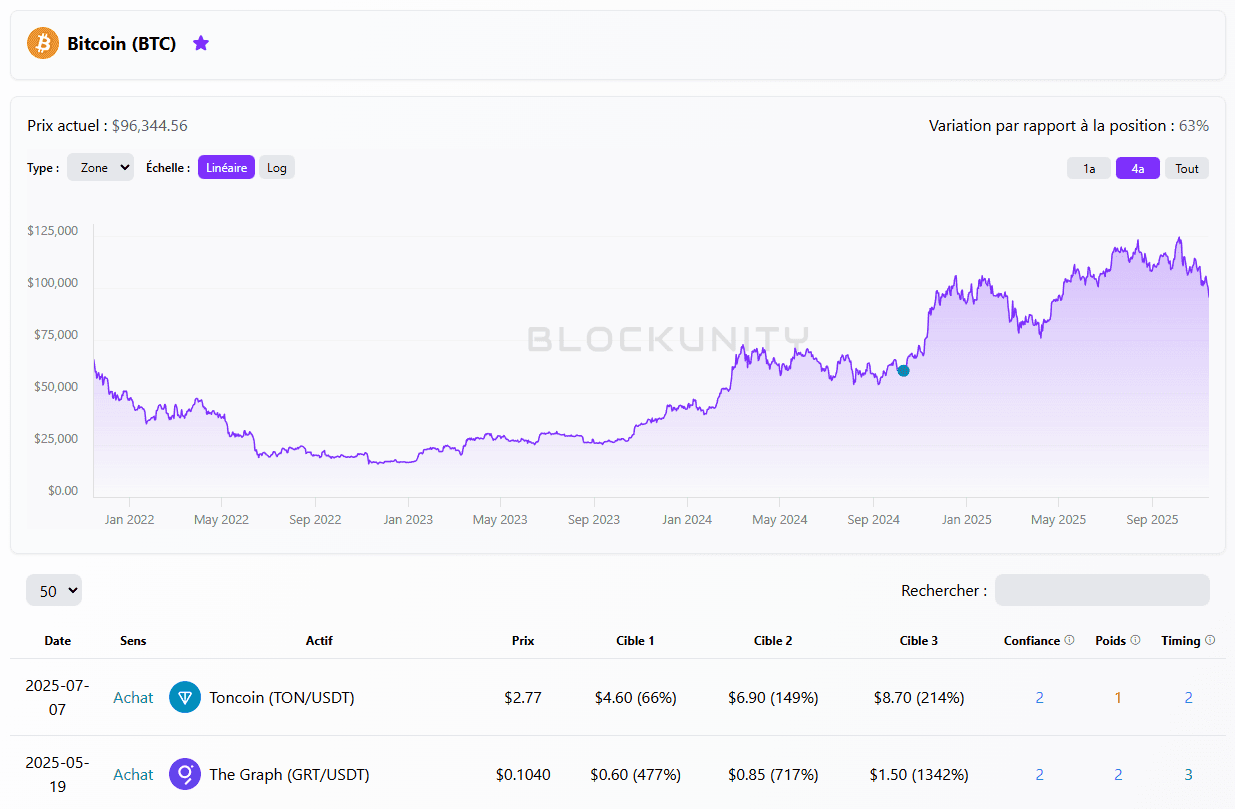Open The Graph (GRT/USDT) asset
This screenshot has height=809, width=1235.
[289, 774]
